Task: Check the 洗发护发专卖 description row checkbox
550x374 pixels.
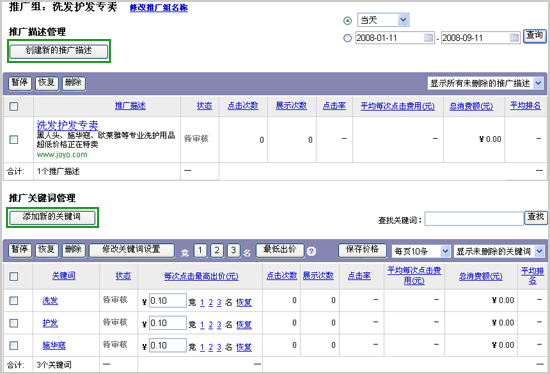Action: (x=14, y=140)
